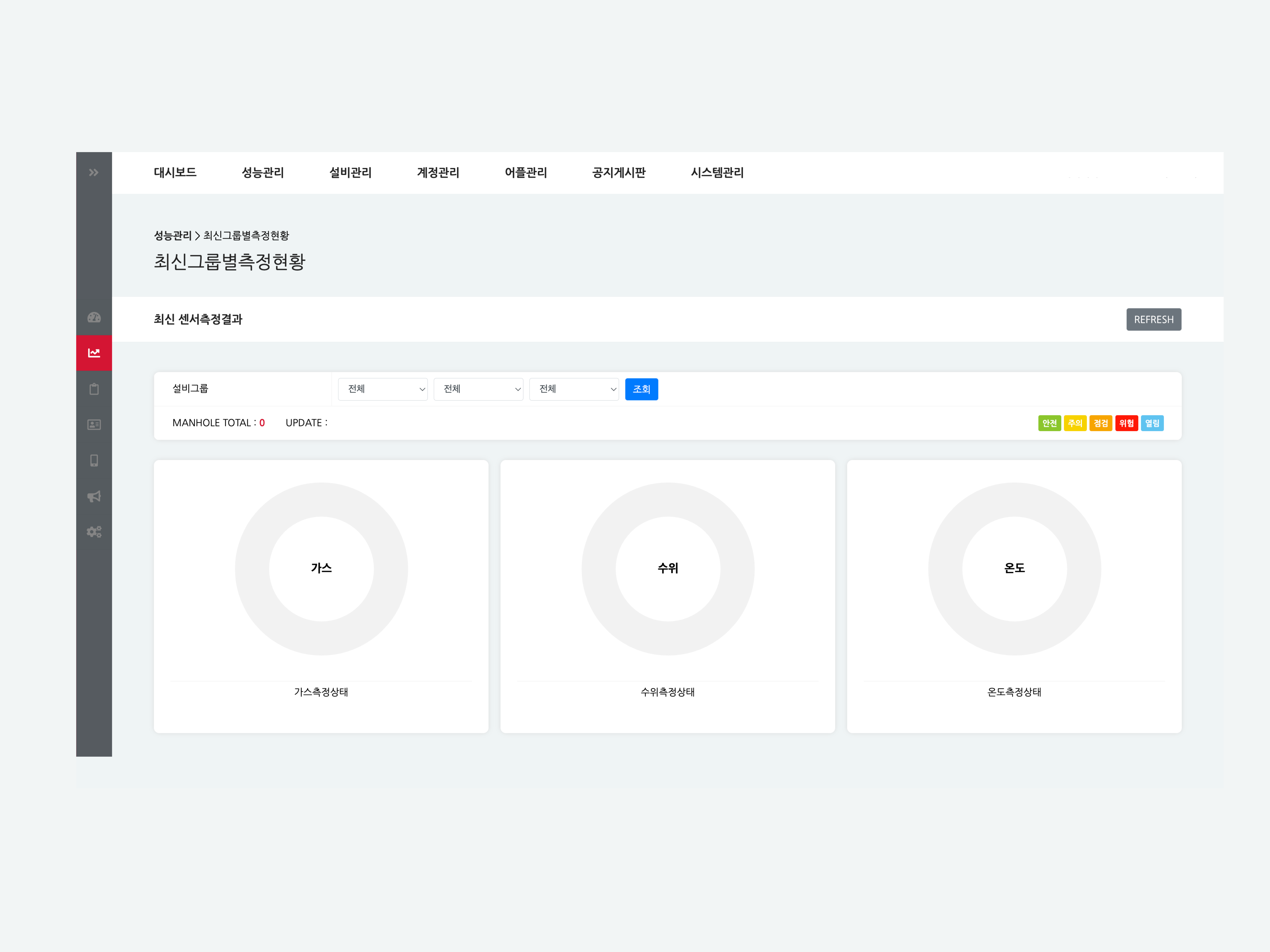Click the 온도 donut chart
The width and height of the screenshot is (1270, 952).
1015,569
